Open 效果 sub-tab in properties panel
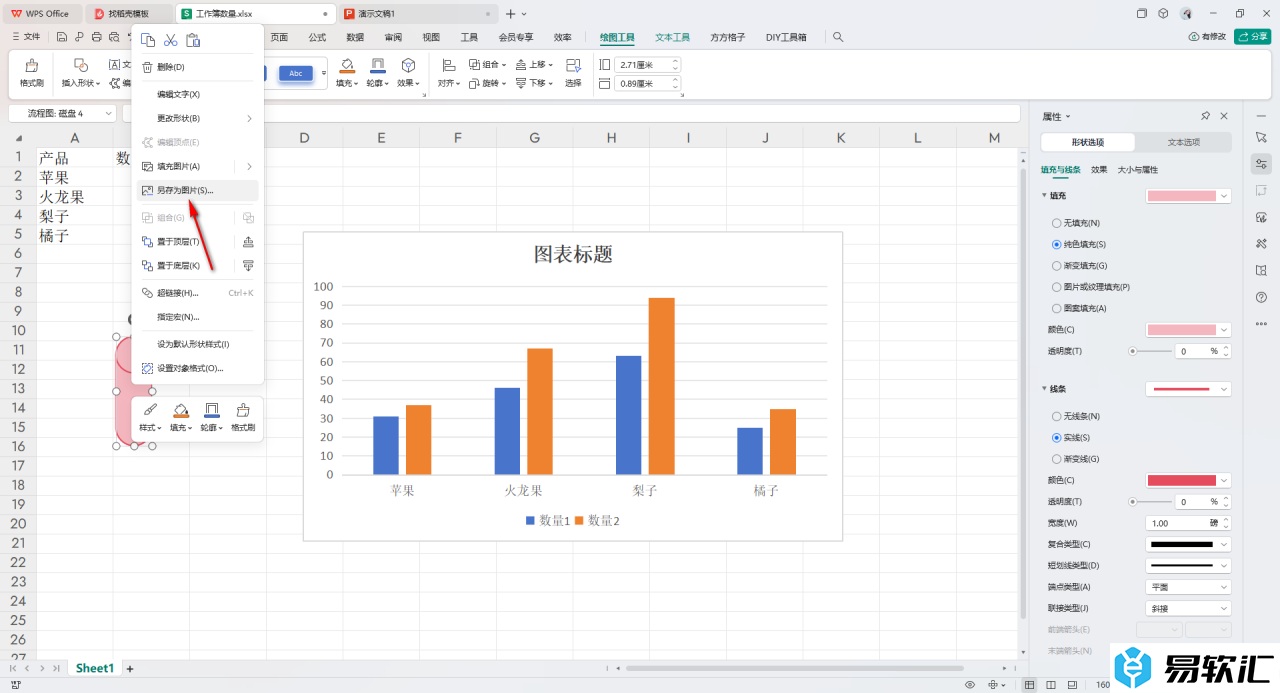The width and height of the screenshot is (1280, 693). pyautogui.click(x=1099, y=170)
